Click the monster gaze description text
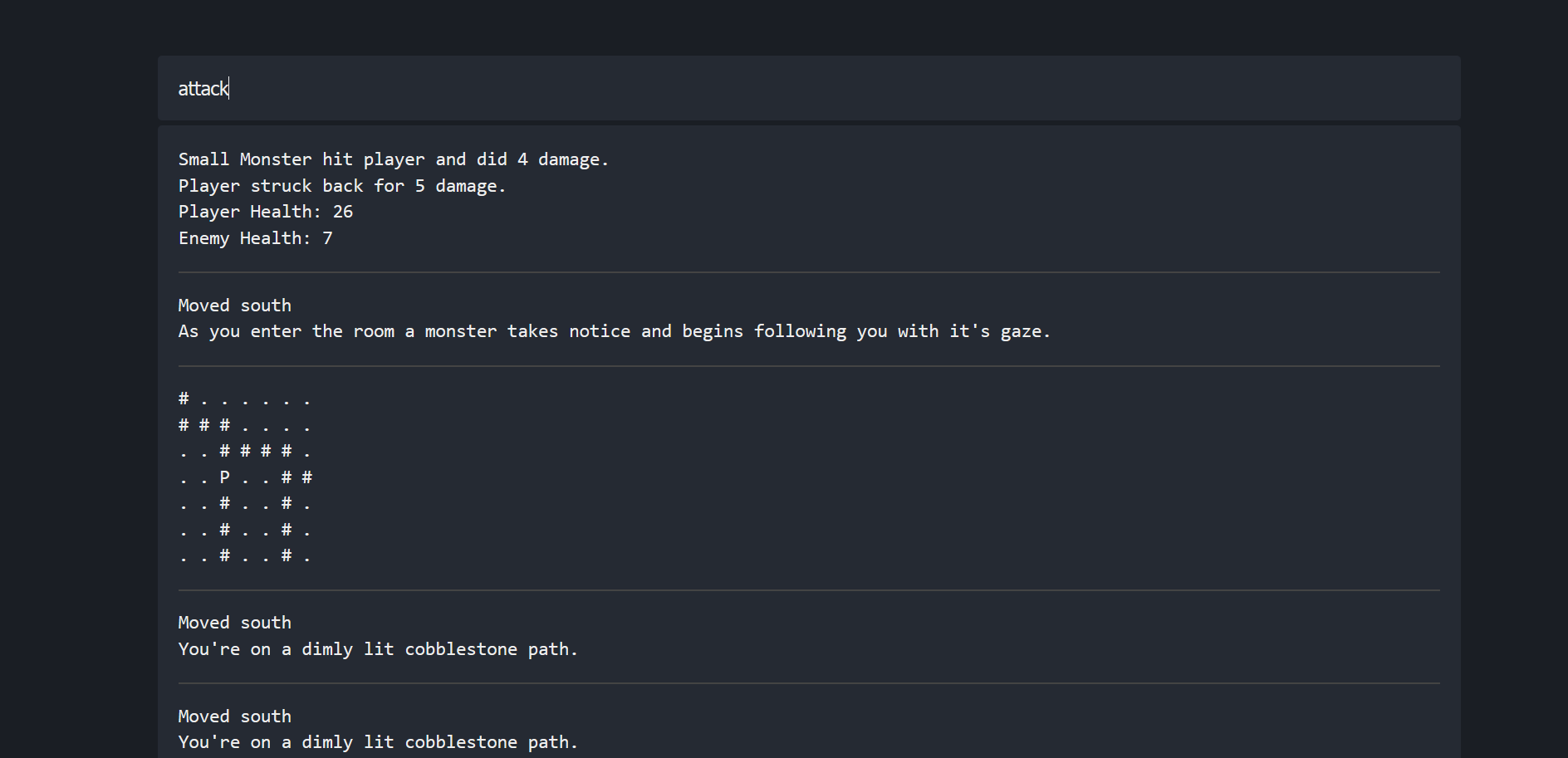This screenshot has width=1568, height=758. click(614, 330)
